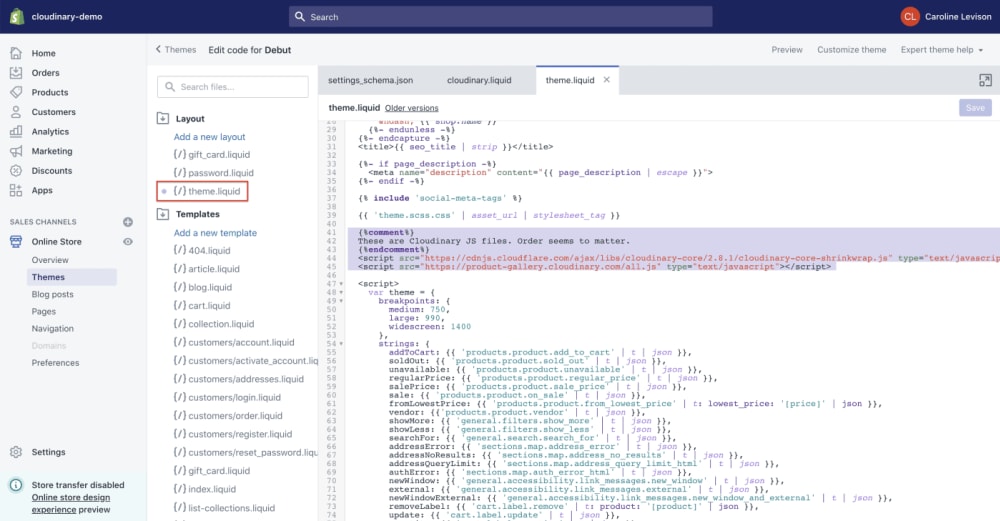Open Preferences under Online Store
Screen dimensions: 1000x521
point(55,363)
